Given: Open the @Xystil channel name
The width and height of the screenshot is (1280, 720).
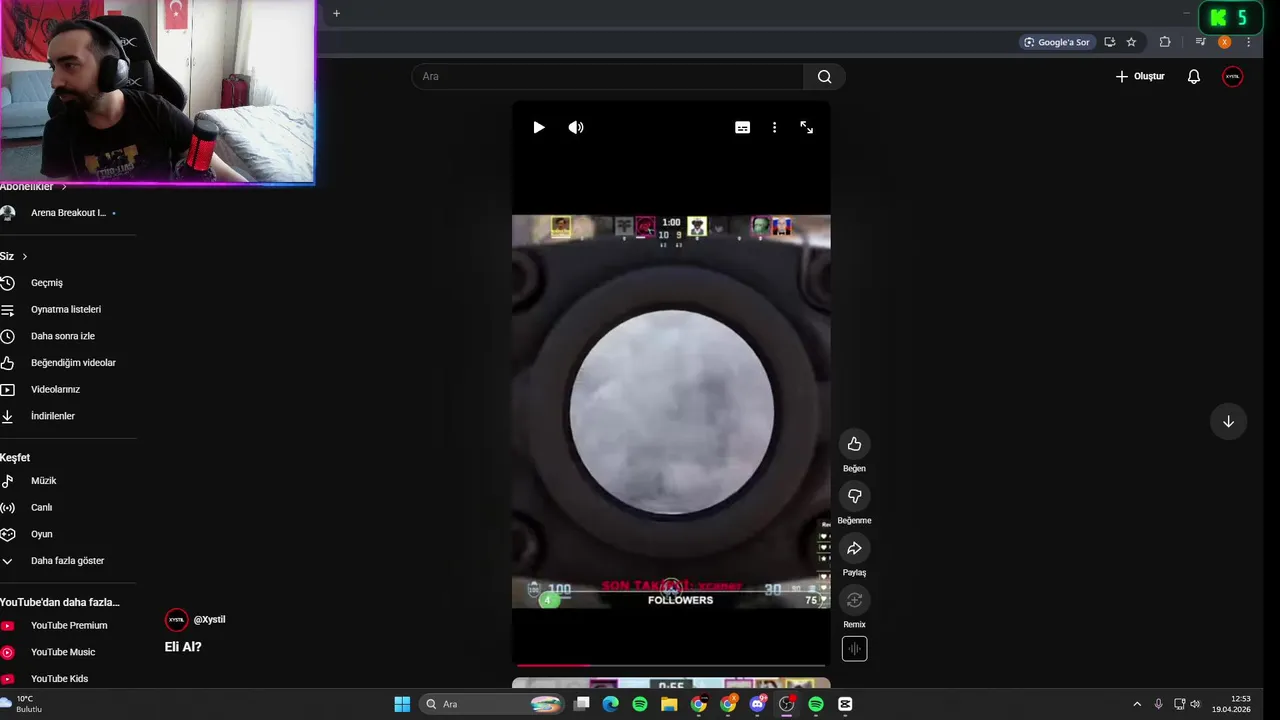Looking at the screenshot, I should click(209, 620).
